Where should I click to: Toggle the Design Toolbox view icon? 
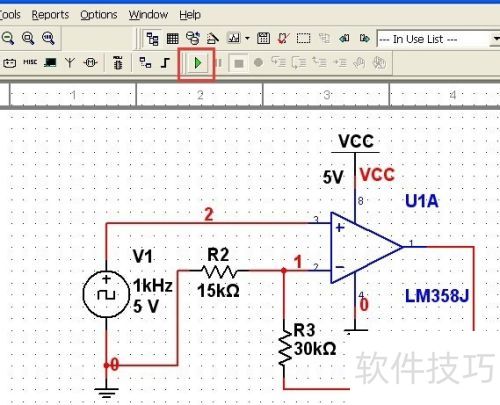(152, 39)
